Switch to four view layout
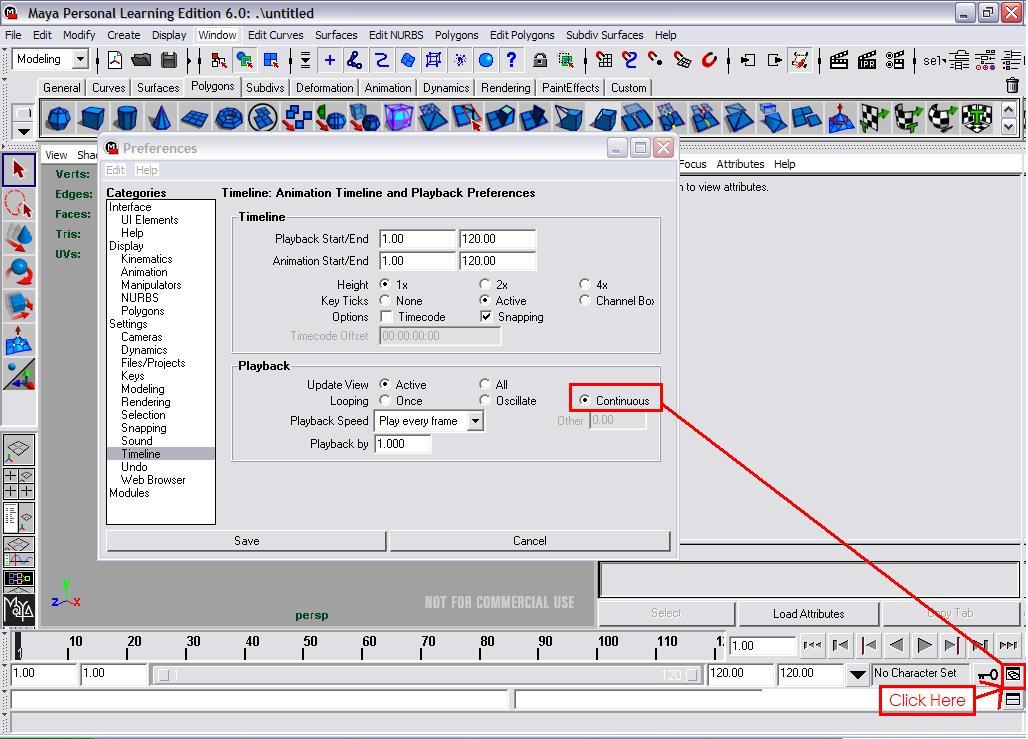 (19, 483)
